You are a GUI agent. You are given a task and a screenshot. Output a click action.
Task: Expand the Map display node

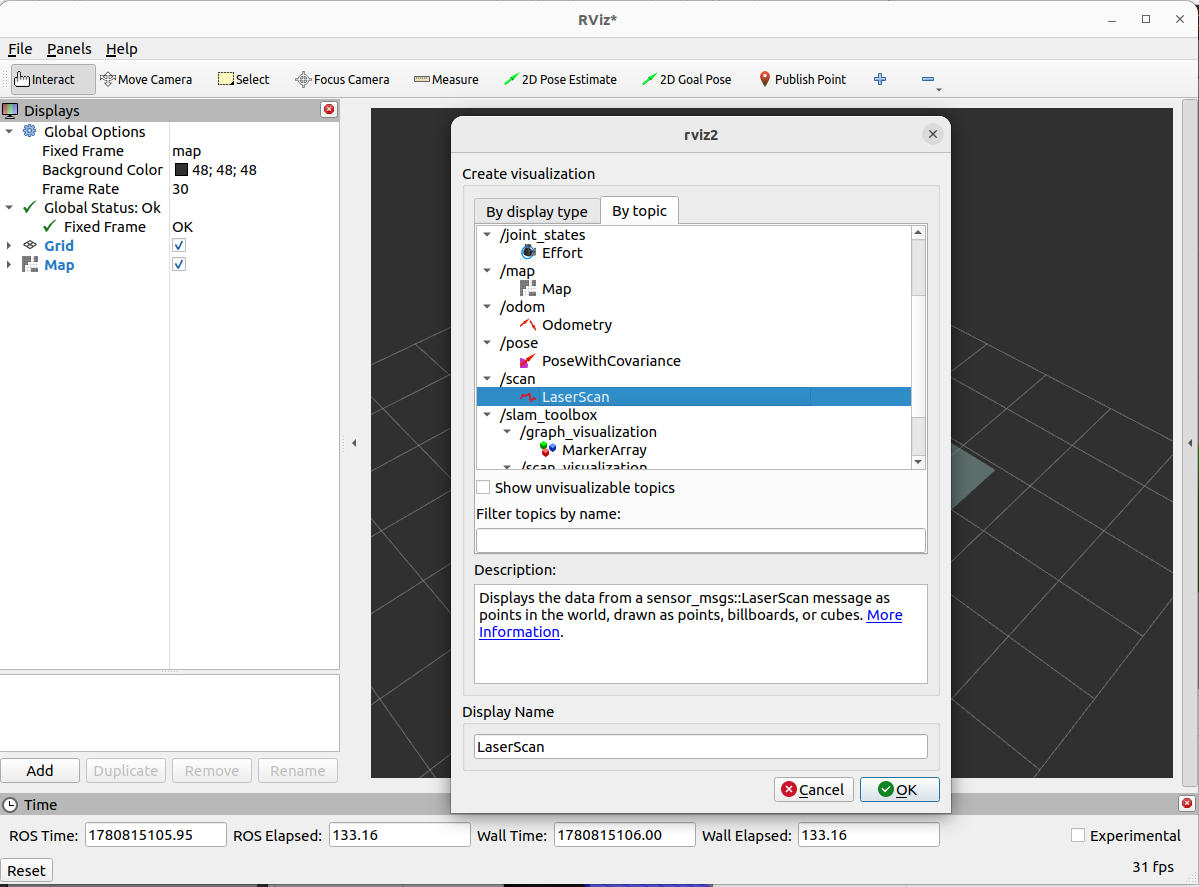click(9, 265)
